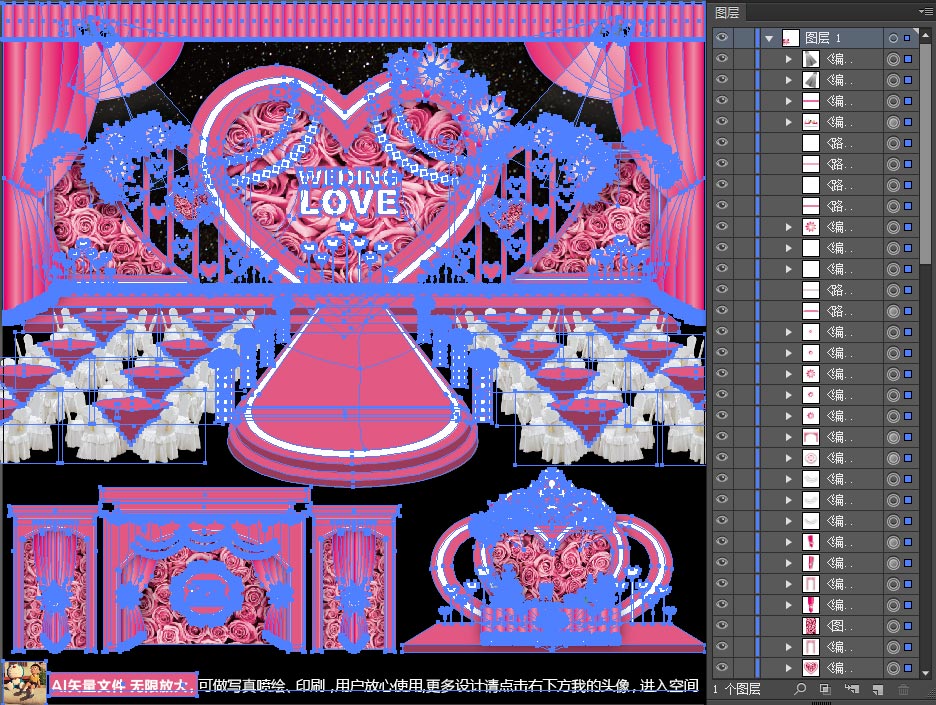Click target circle of the lowest <路.. path row
The image size is (936, 705).
pyautogui.click(x=893, y=311)
